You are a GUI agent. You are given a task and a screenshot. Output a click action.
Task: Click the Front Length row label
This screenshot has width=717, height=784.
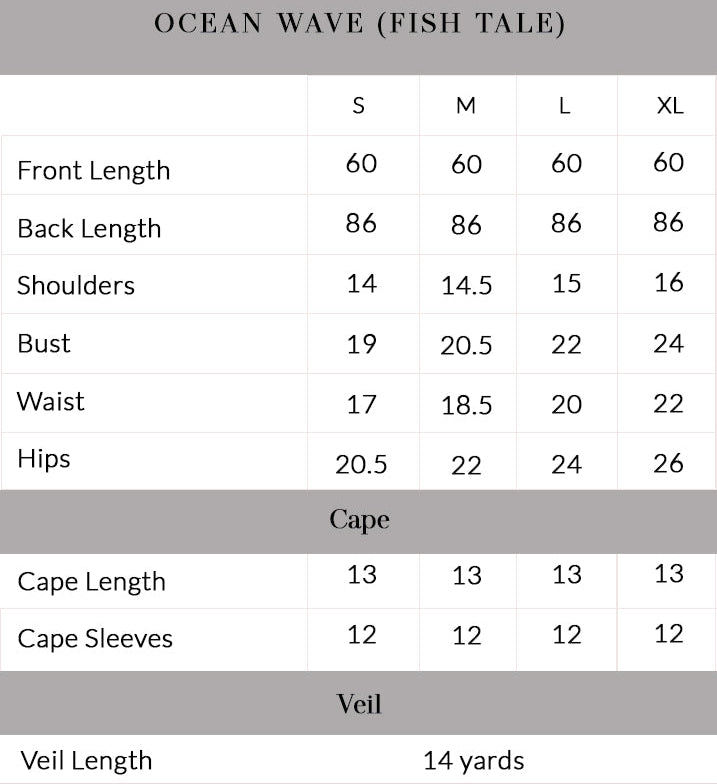coord(94,170)
